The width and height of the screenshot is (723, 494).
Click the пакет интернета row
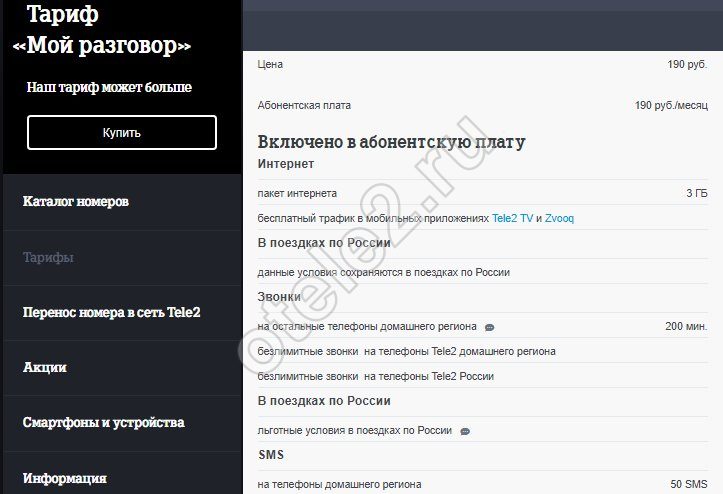click(482, 193)
